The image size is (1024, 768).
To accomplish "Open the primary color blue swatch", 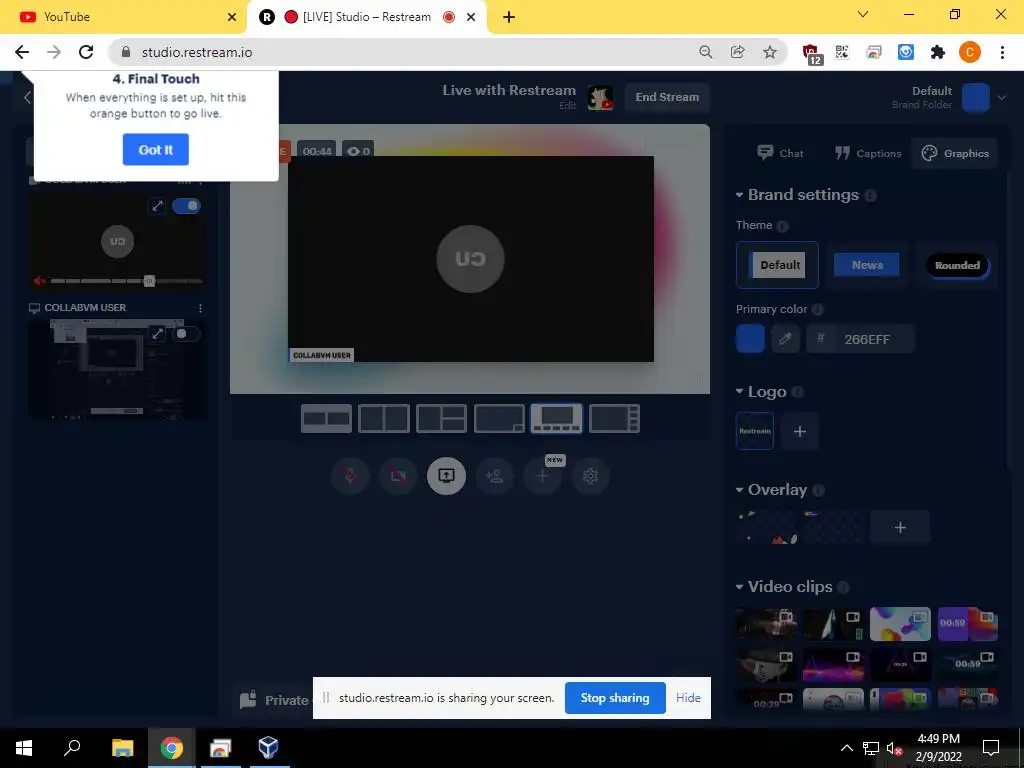I will pyautogui.click(x=750, y=339).
